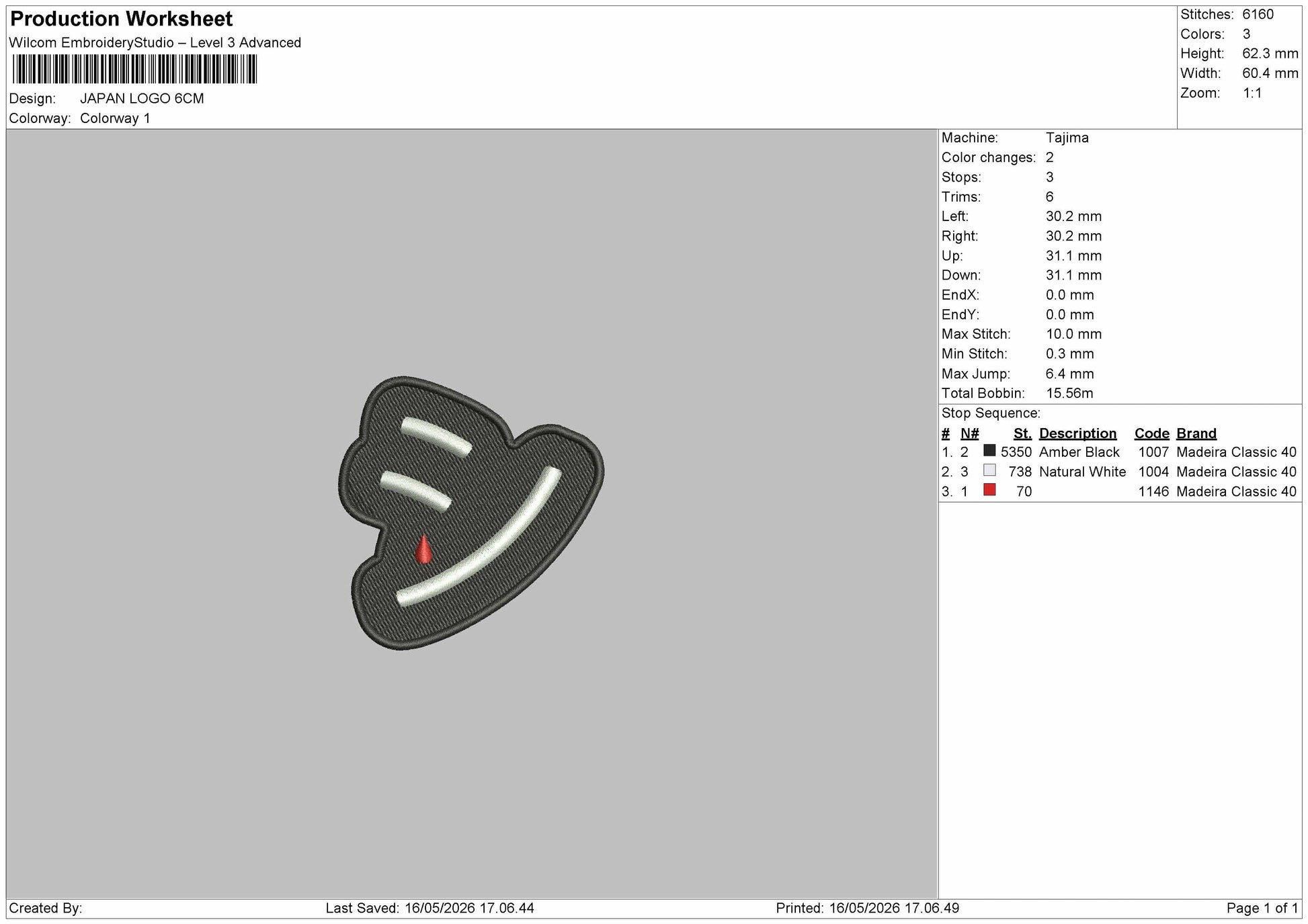Click the 'N#' column header
The height and width of the screenshot is (924, 1308).
tap(969, 433)
